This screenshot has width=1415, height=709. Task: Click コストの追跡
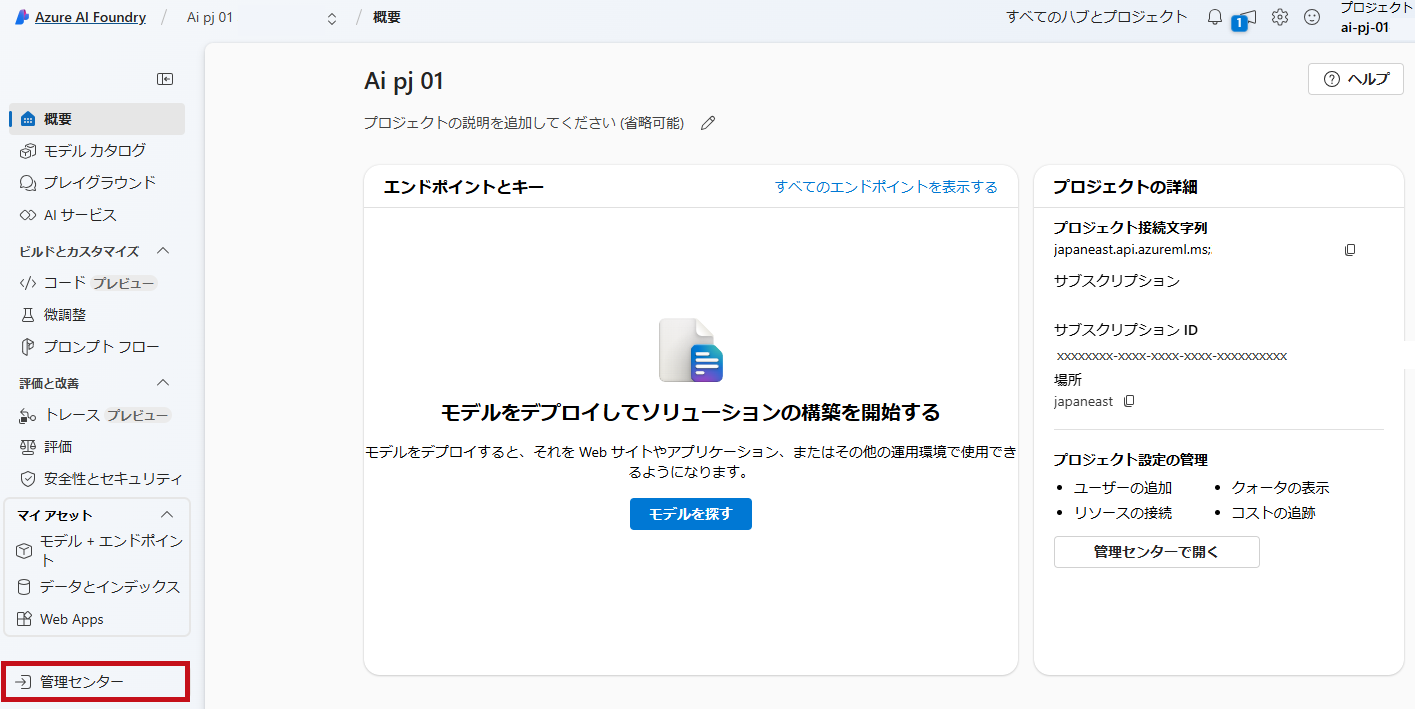tap(1273, 513)
